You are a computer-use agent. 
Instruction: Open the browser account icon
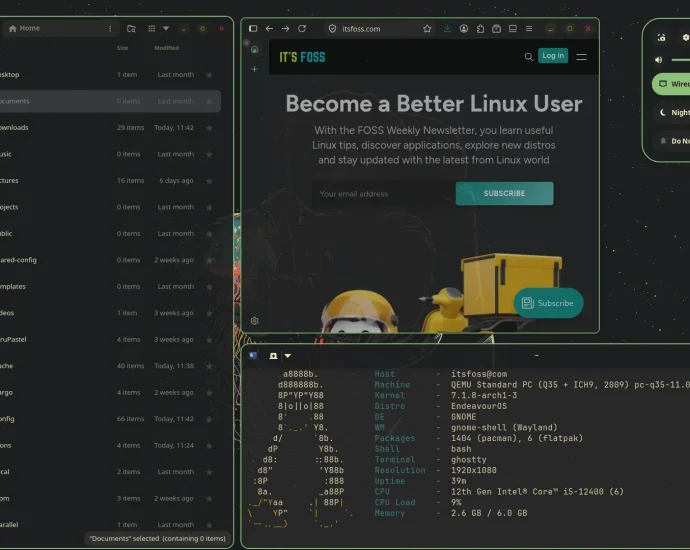[464, 29]
